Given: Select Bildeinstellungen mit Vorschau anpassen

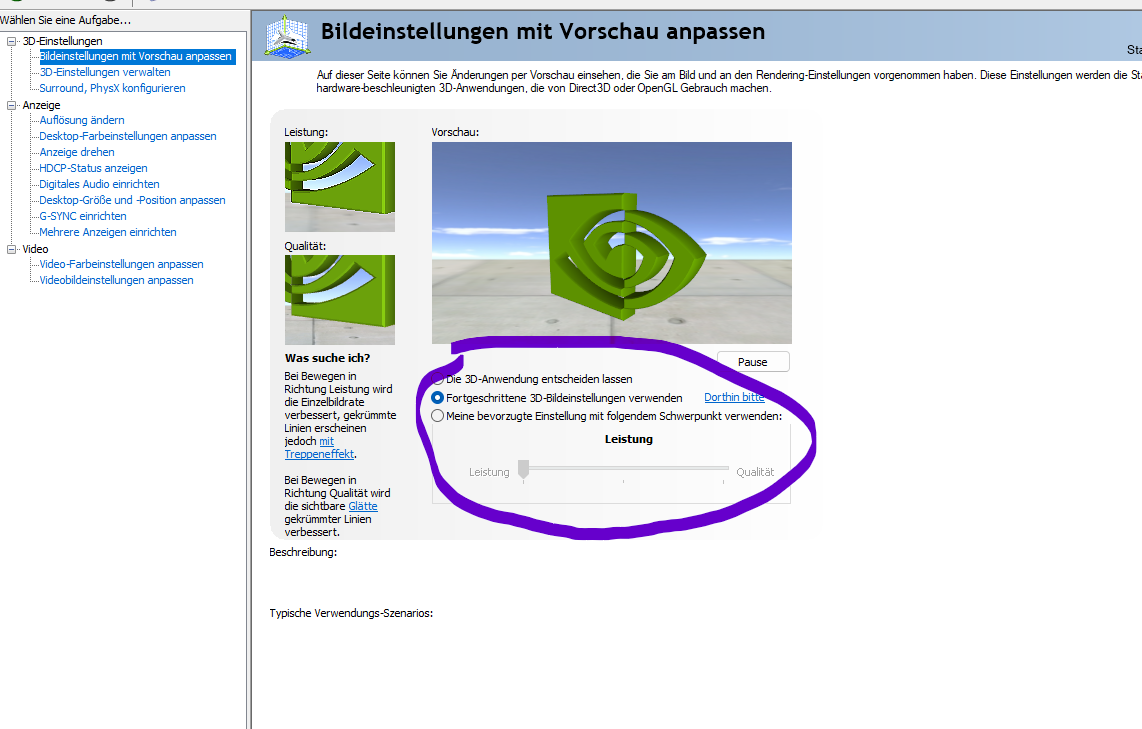Looking at the screenshot, I should pos(136,56).
